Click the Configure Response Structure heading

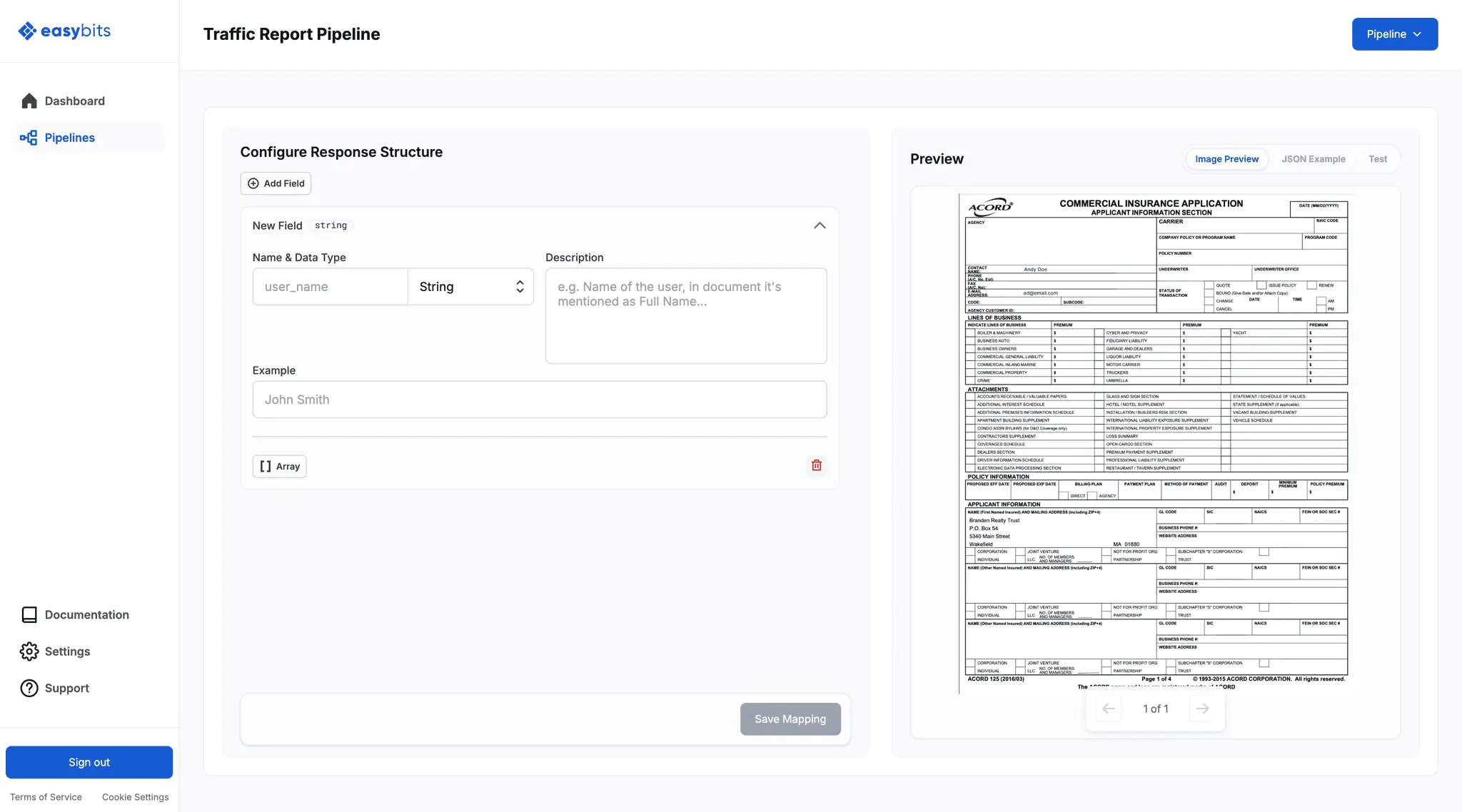341,152
